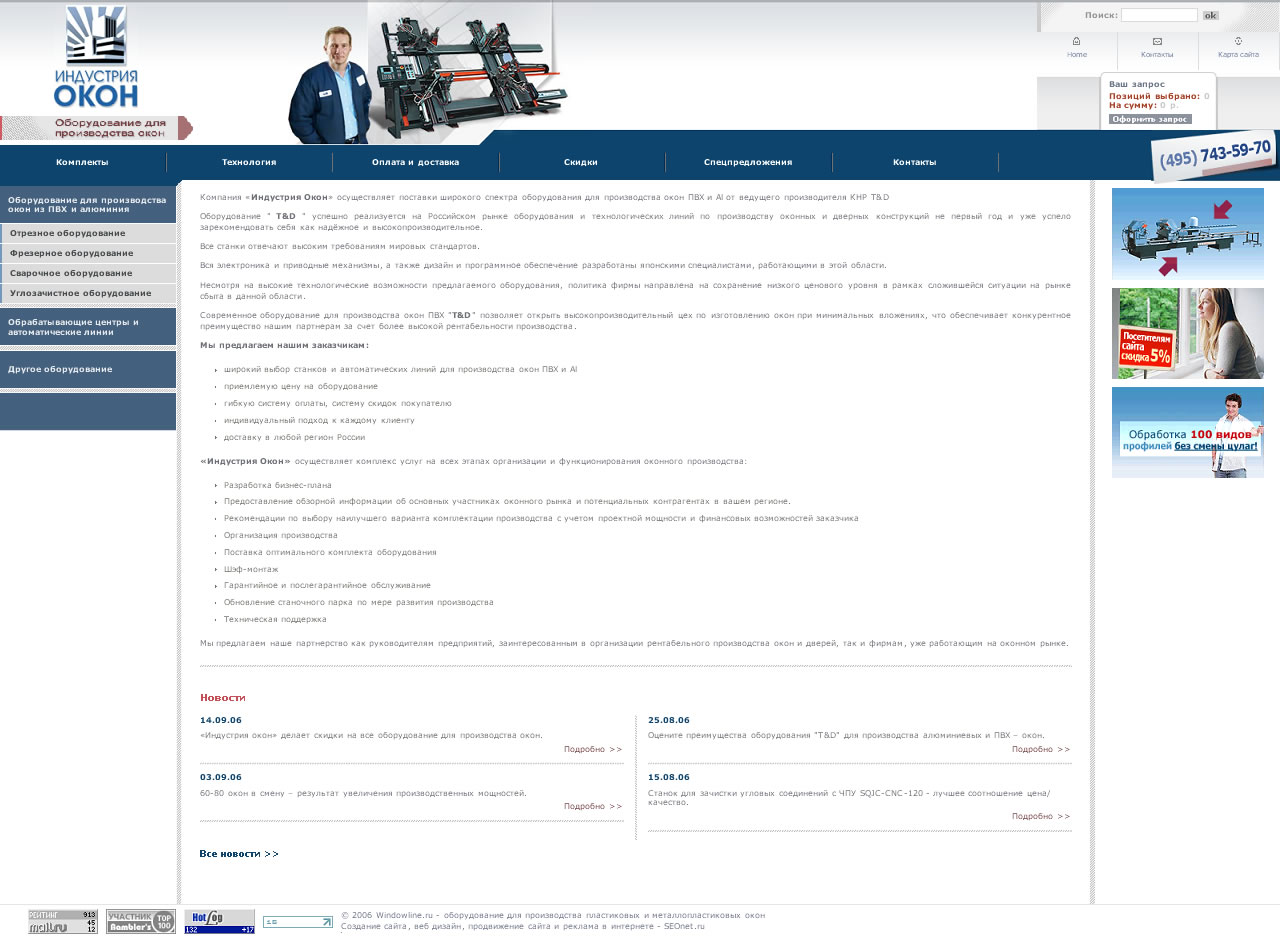Click the Оформить запрос button

[x=1150, y=119]
